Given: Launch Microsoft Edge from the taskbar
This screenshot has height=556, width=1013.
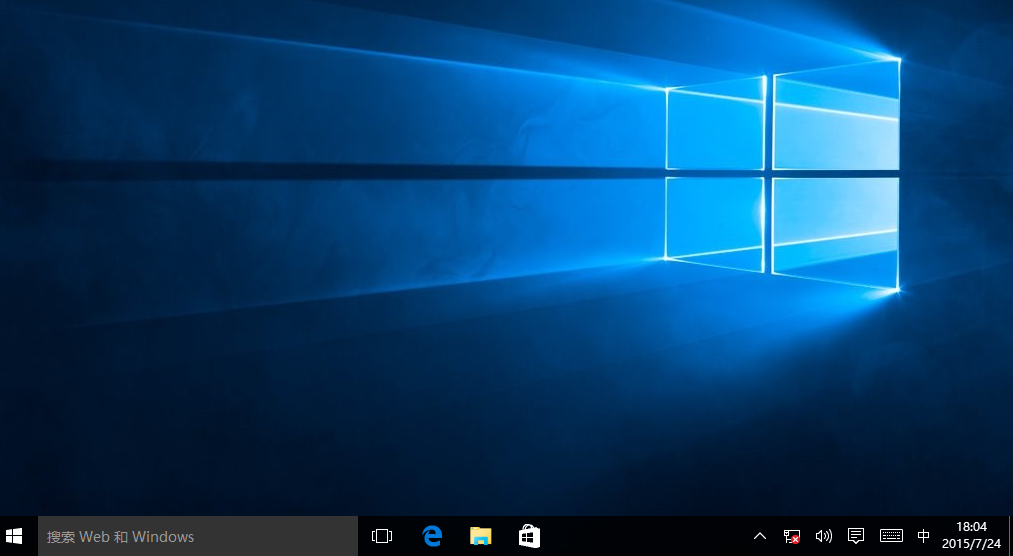Looking at the screenshot, I should pyautogui.click(x=432, y=536).
